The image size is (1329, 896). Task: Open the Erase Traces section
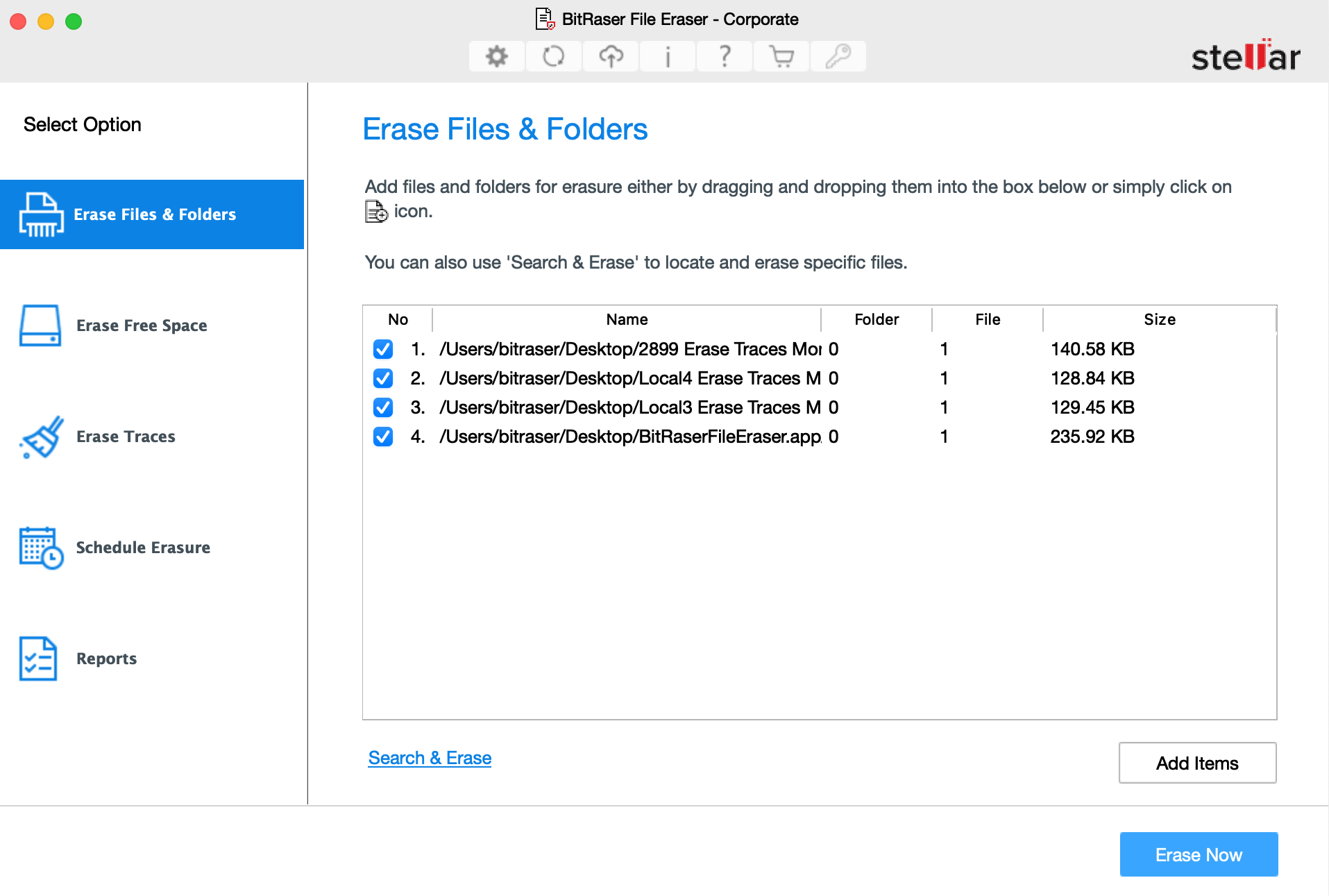point(152,437)
